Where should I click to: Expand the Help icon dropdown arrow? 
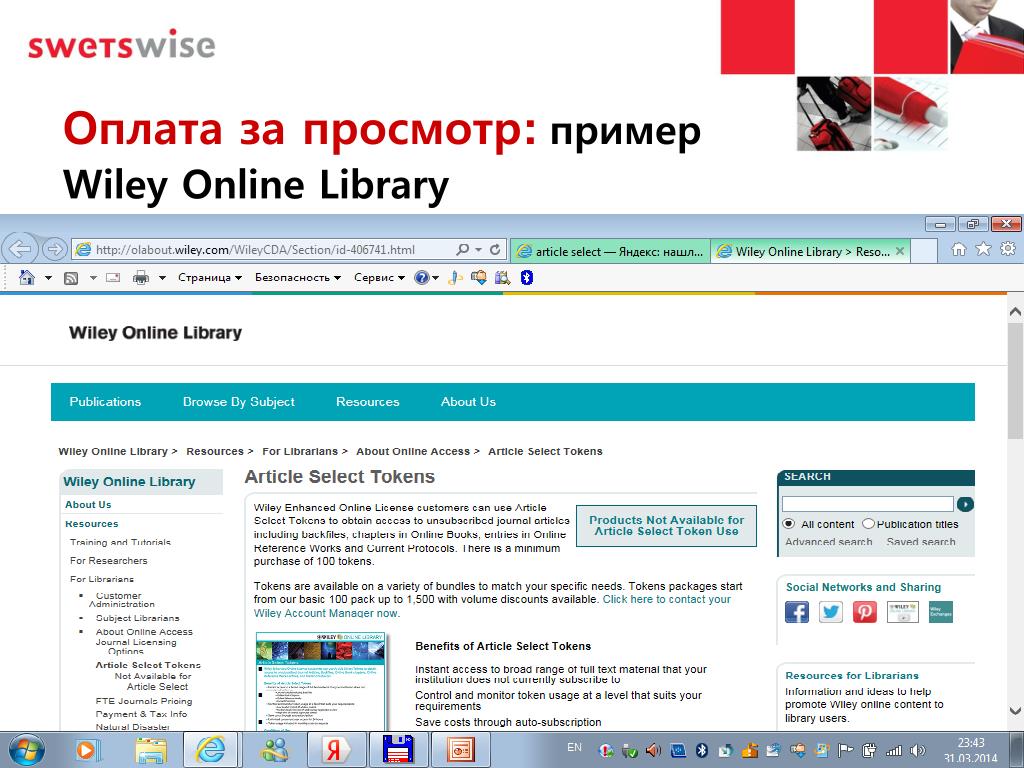[x=436, y=278]
